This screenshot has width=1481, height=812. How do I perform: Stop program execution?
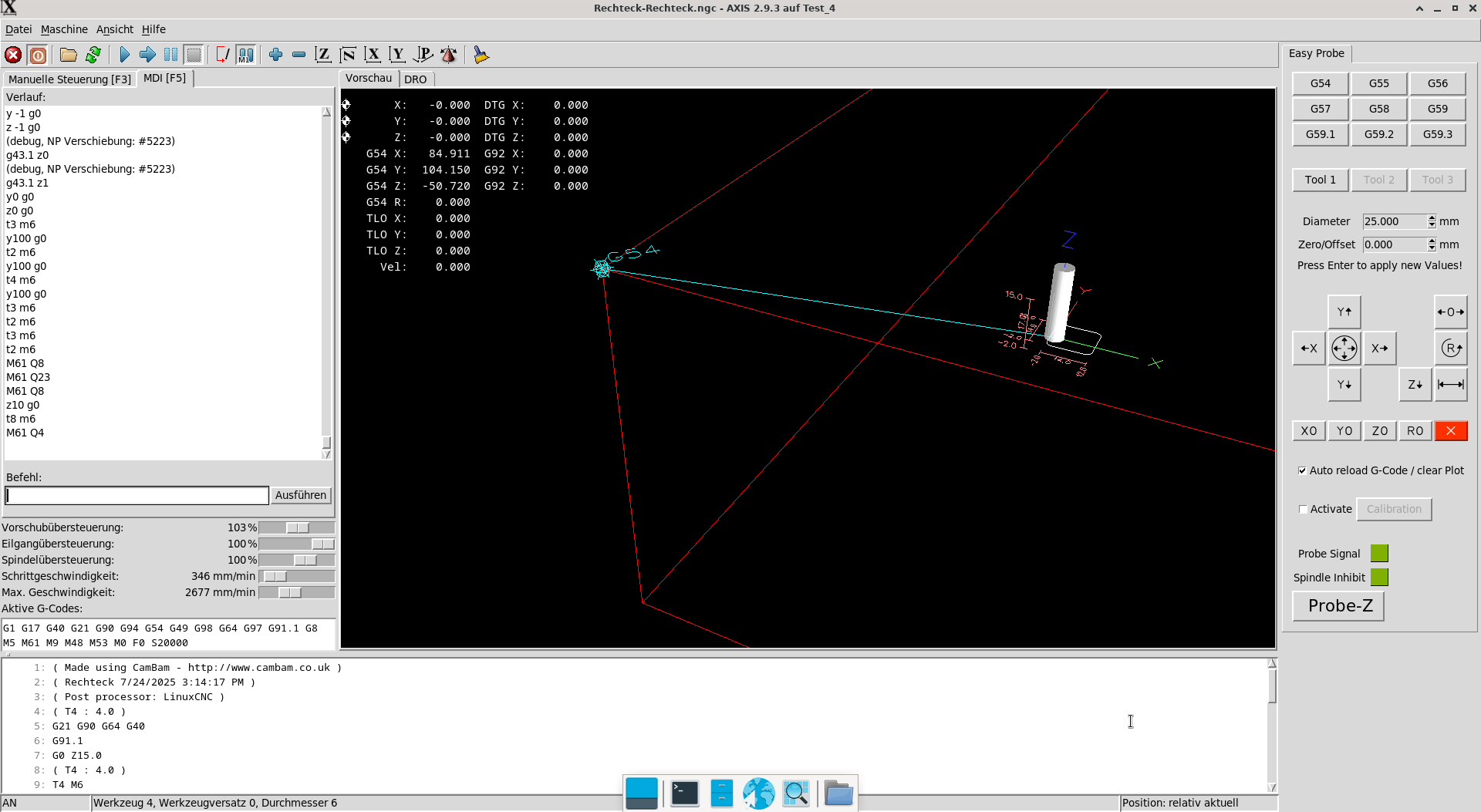click(x=194, y=55)
